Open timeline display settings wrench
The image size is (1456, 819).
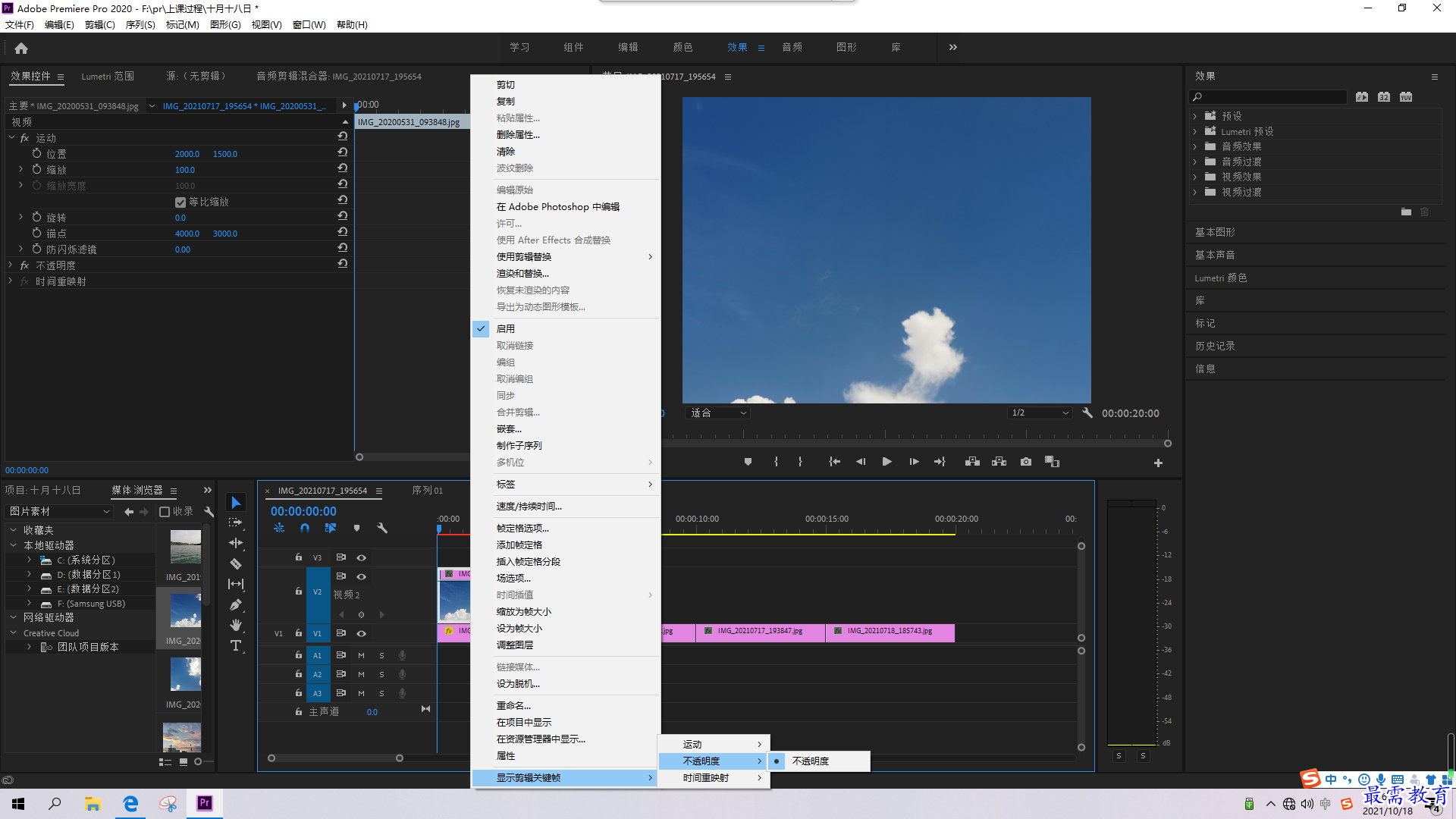(382, 528)
